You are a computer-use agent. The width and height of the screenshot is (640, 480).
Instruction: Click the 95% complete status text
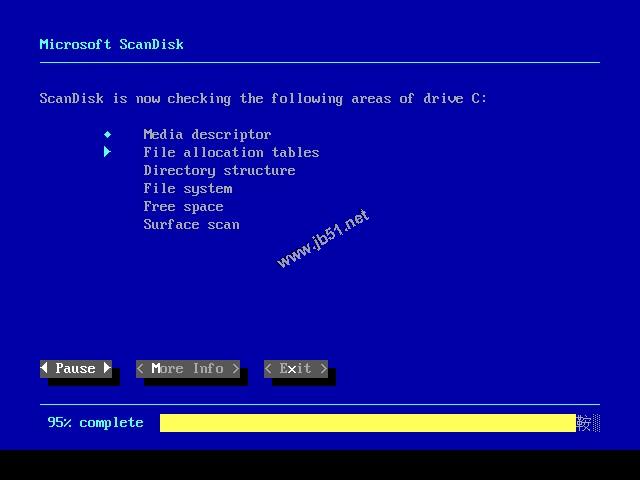coord(96,422)
